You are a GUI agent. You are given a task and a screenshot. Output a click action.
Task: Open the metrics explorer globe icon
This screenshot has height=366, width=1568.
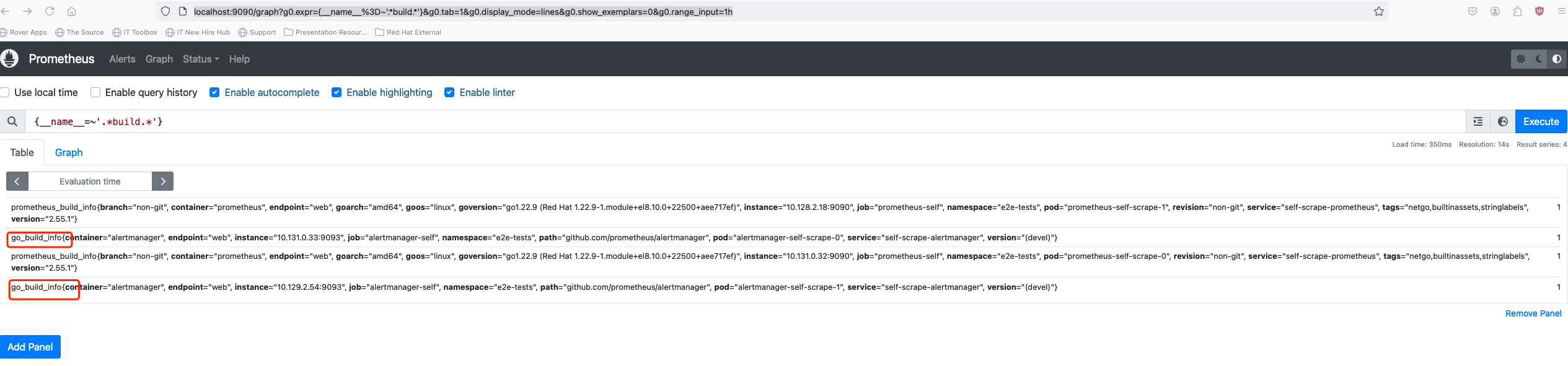1503,121
